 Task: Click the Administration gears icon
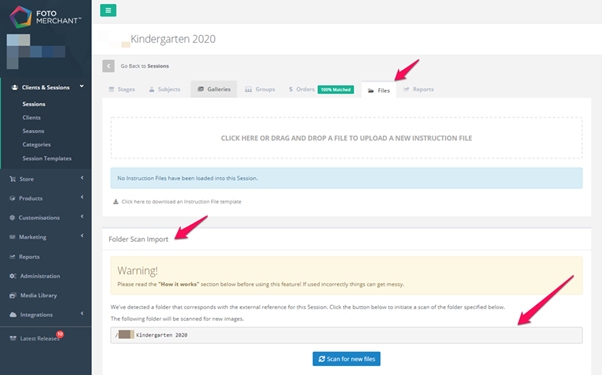coord(13,276)
